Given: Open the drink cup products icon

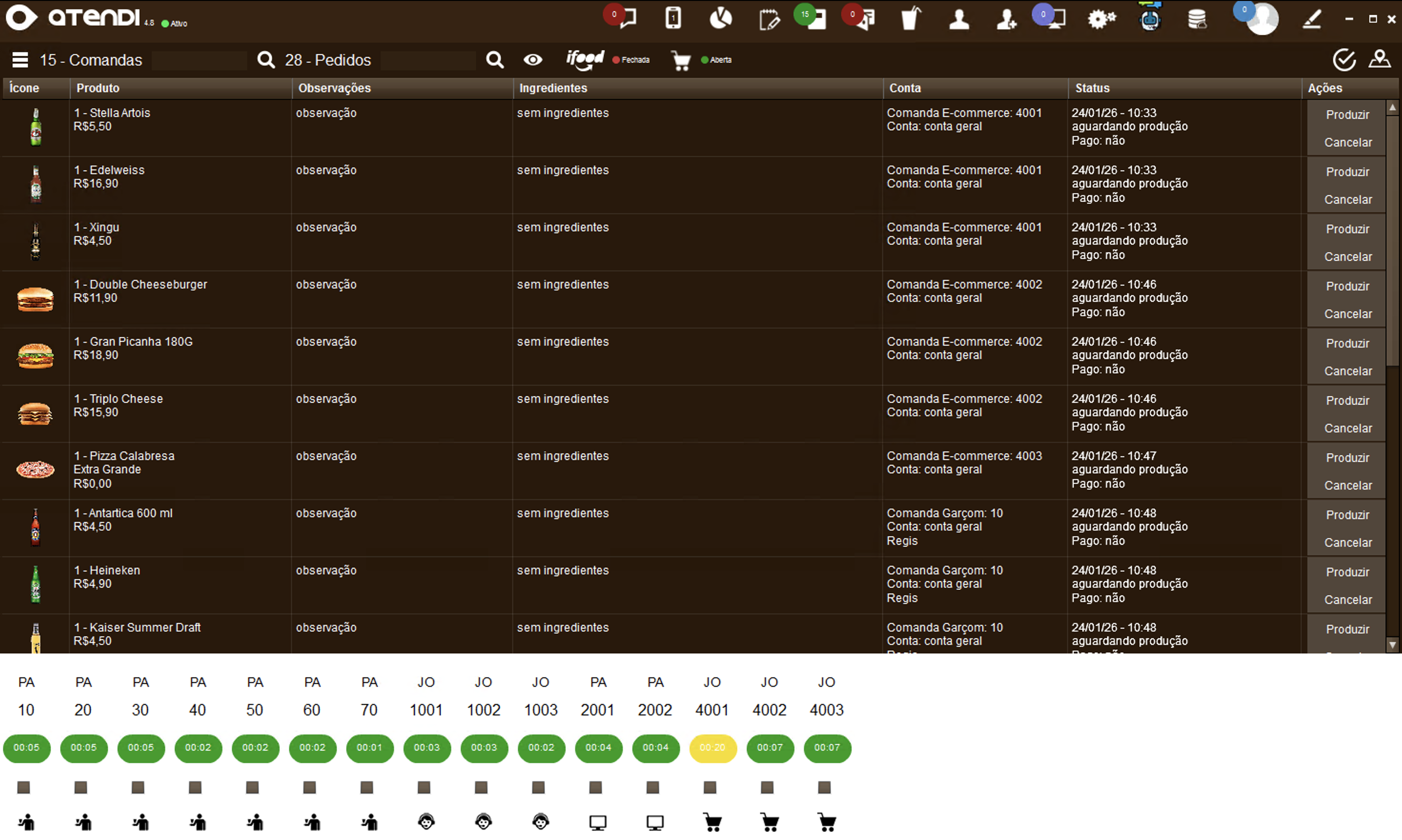Looking at the screenshot, I should point(910,18).
